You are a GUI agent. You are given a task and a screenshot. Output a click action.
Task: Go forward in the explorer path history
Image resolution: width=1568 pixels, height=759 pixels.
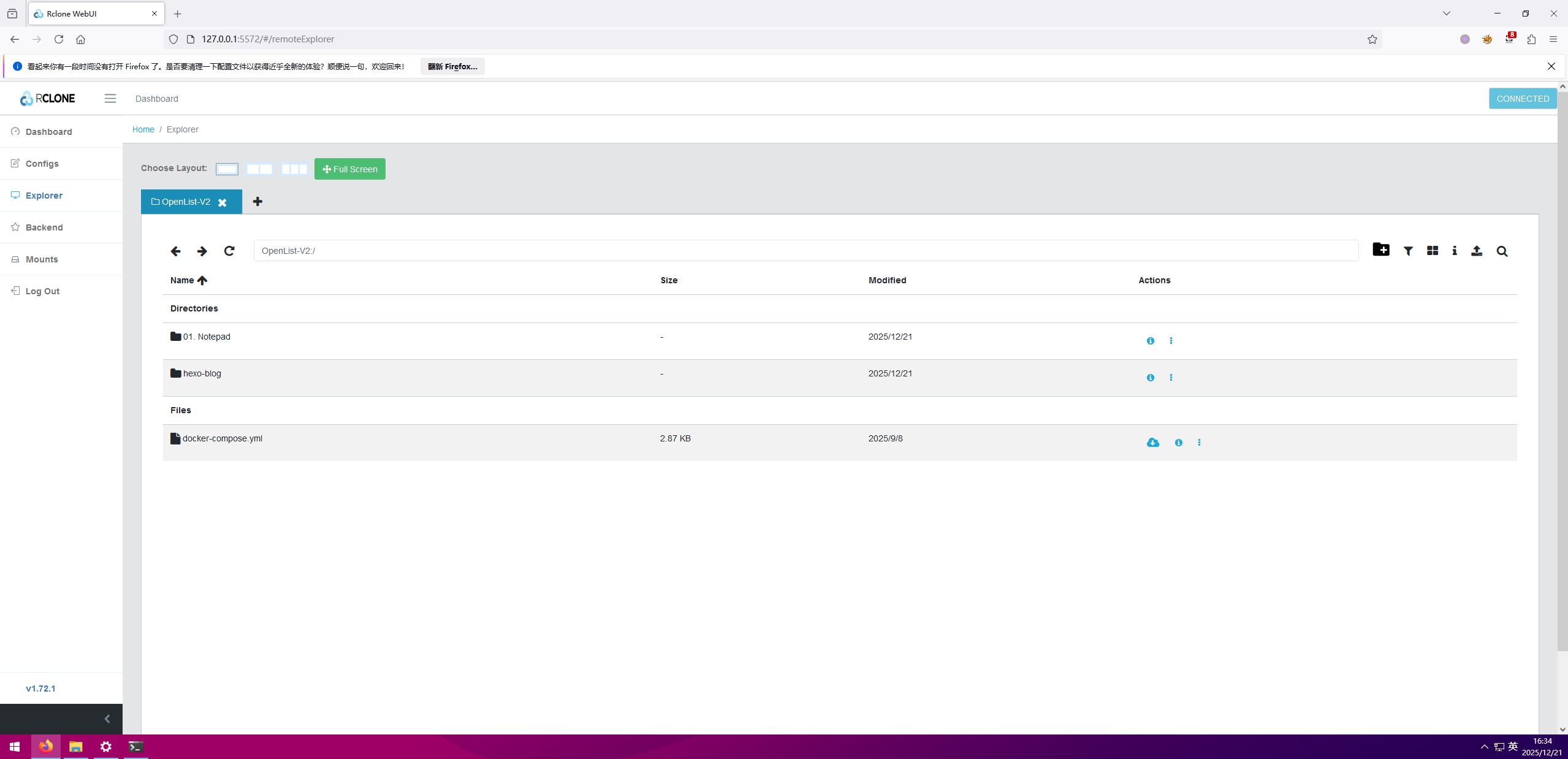pyautogui.click(x=202, y=251)
